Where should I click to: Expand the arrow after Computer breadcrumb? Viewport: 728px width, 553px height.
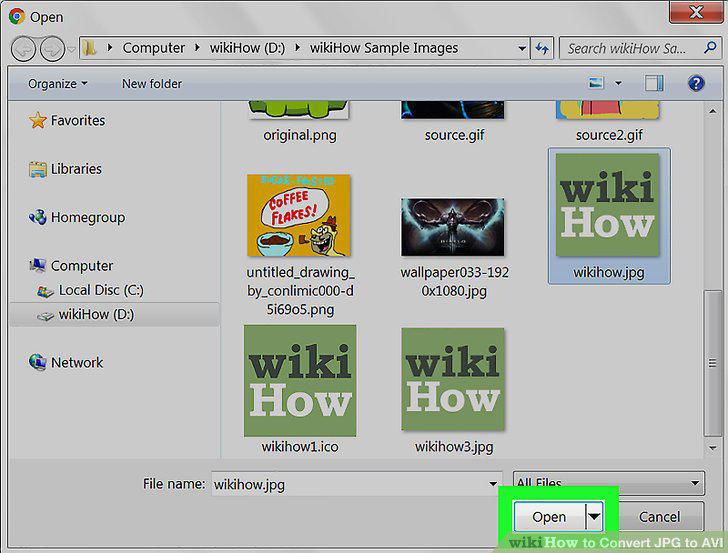(x=197, y=48)
